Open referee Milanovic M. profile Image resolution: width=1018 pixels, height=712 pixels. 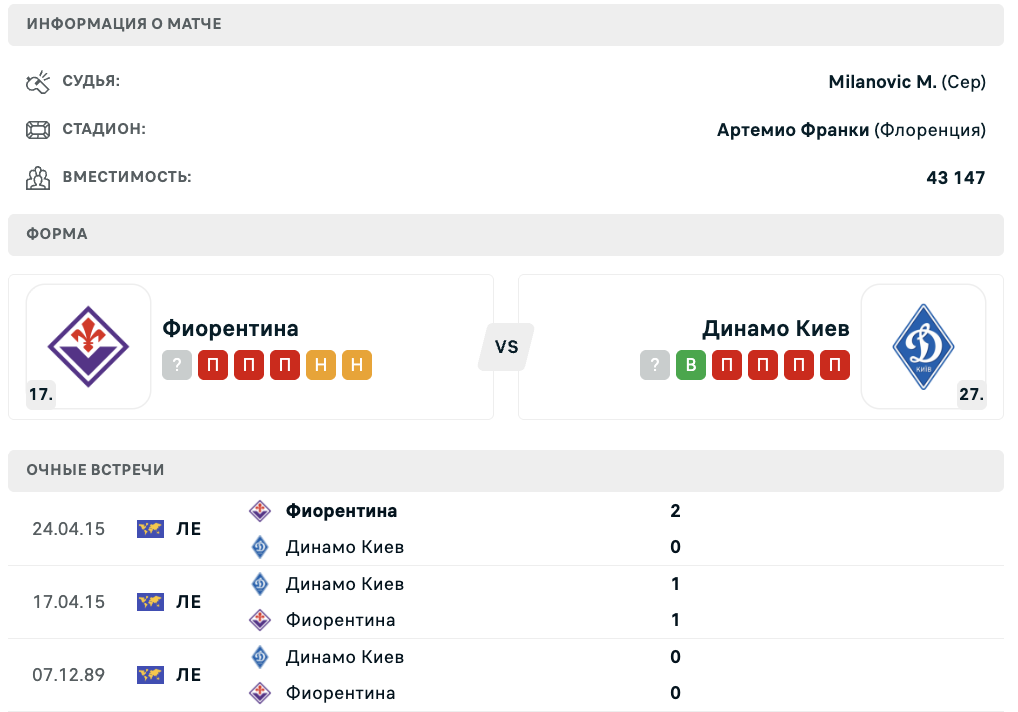point(882,82)
